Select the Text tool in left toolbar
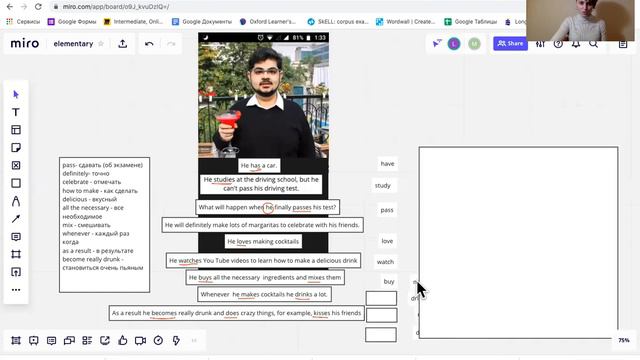Screen dimensions: 640x360 click(16, 112)
